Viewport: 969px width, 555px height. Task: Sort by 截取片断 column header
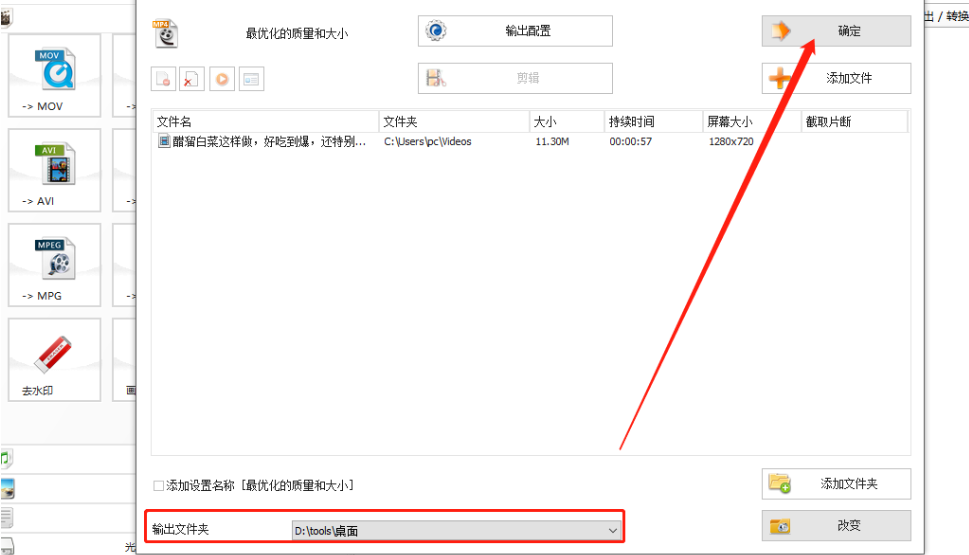tap(855, 122)
